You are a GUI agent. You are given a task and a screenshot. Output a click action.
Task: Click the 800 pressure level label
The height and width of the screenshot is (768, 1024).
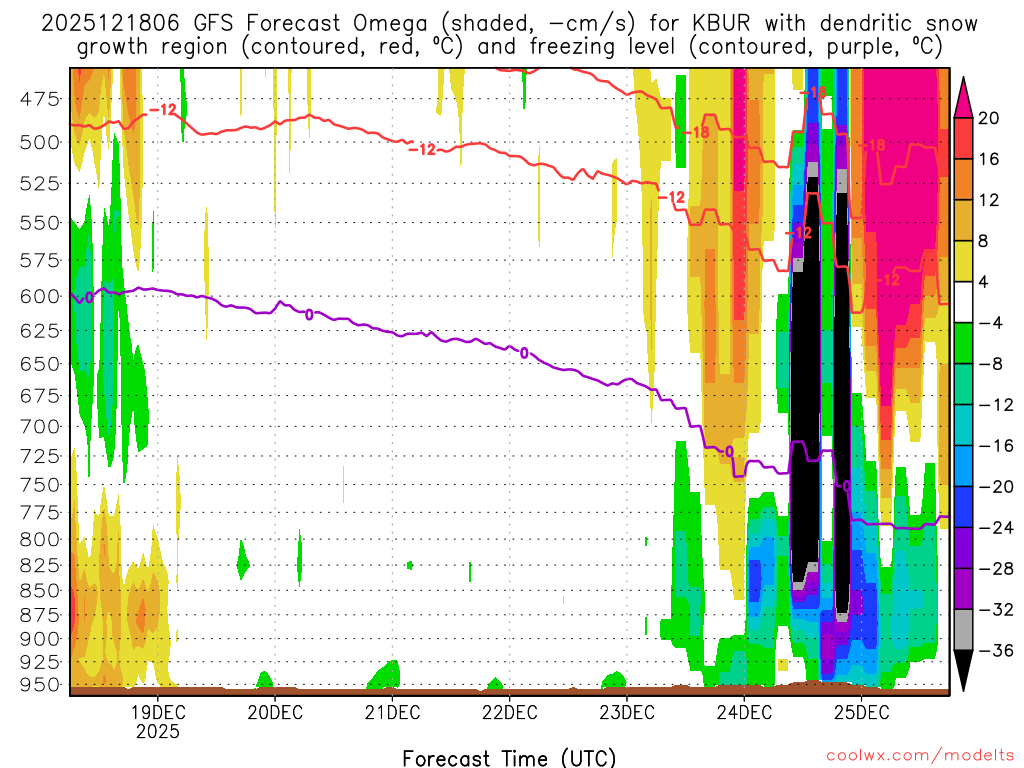tap(39, 539)
